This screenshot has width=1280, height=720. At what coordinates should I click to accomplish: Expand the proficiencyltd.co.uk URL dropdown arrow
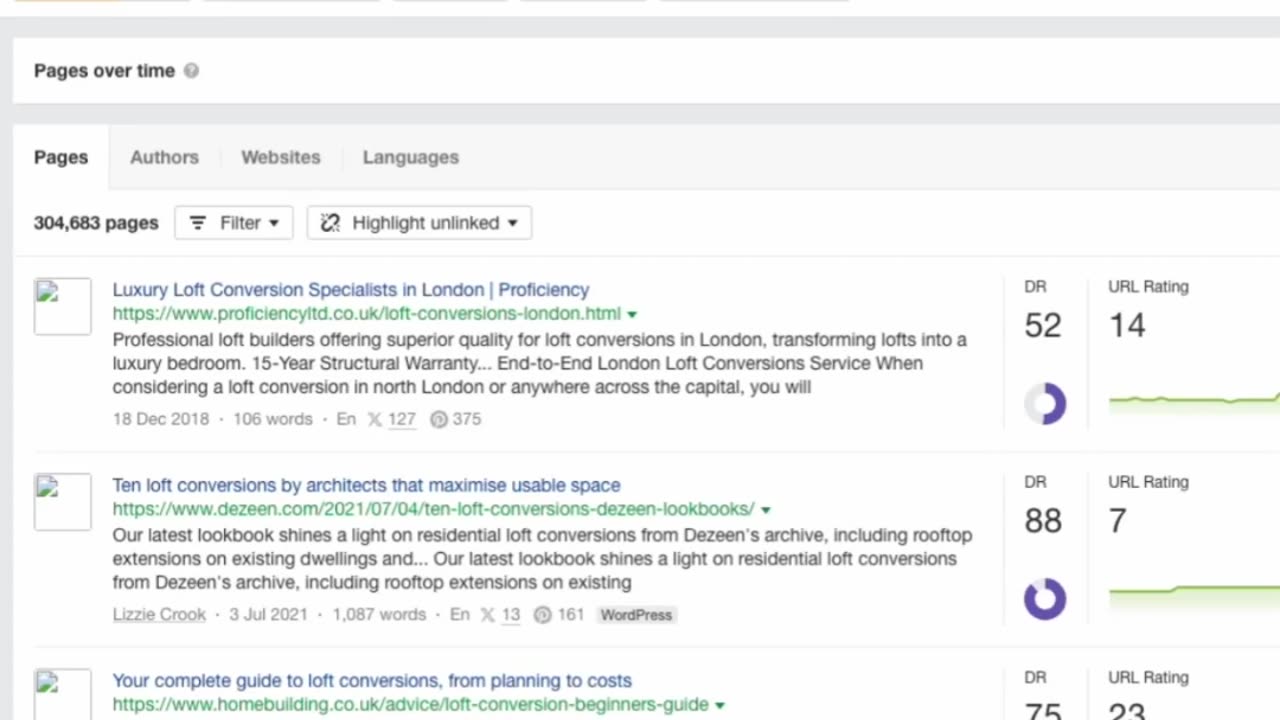point(632,315)
